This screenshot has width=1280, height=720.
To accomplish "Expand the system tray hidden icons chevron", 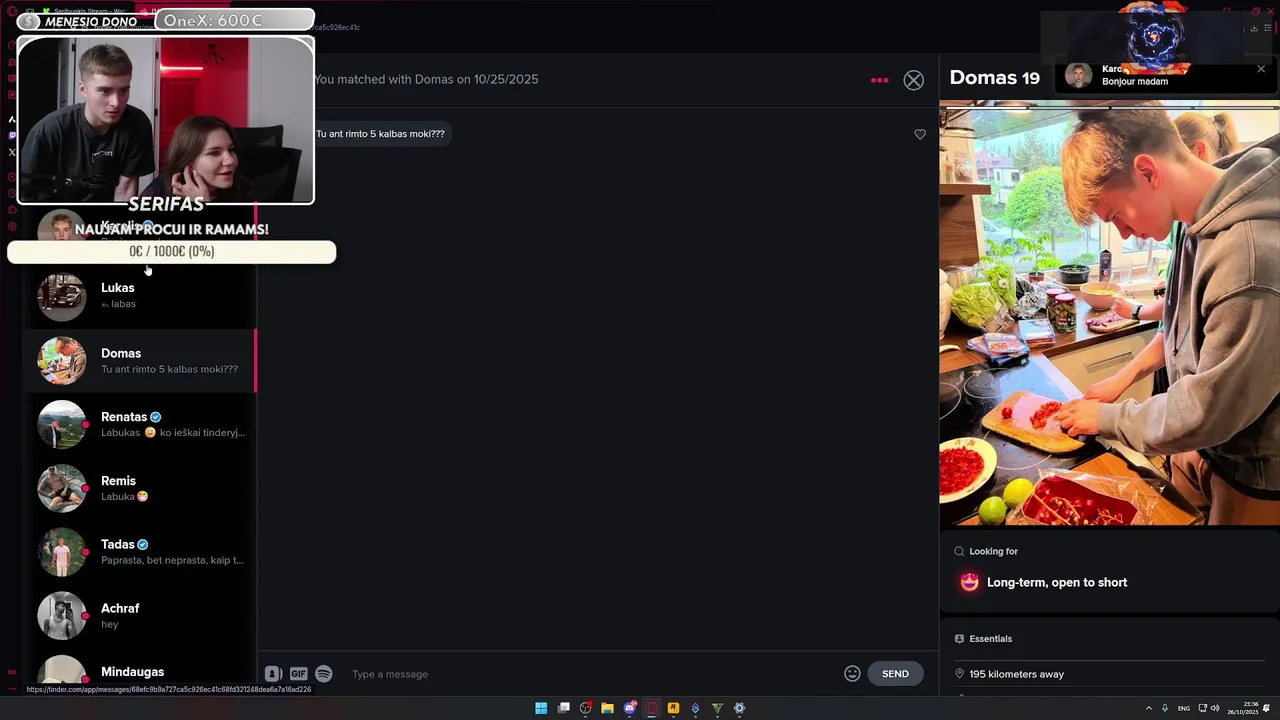I will point(1148,708).
